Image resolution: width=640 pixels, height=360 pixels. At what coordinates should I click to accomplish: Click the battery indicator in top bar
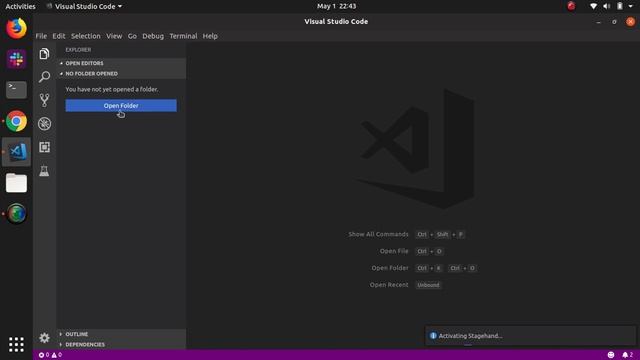(x=620, y=6)
